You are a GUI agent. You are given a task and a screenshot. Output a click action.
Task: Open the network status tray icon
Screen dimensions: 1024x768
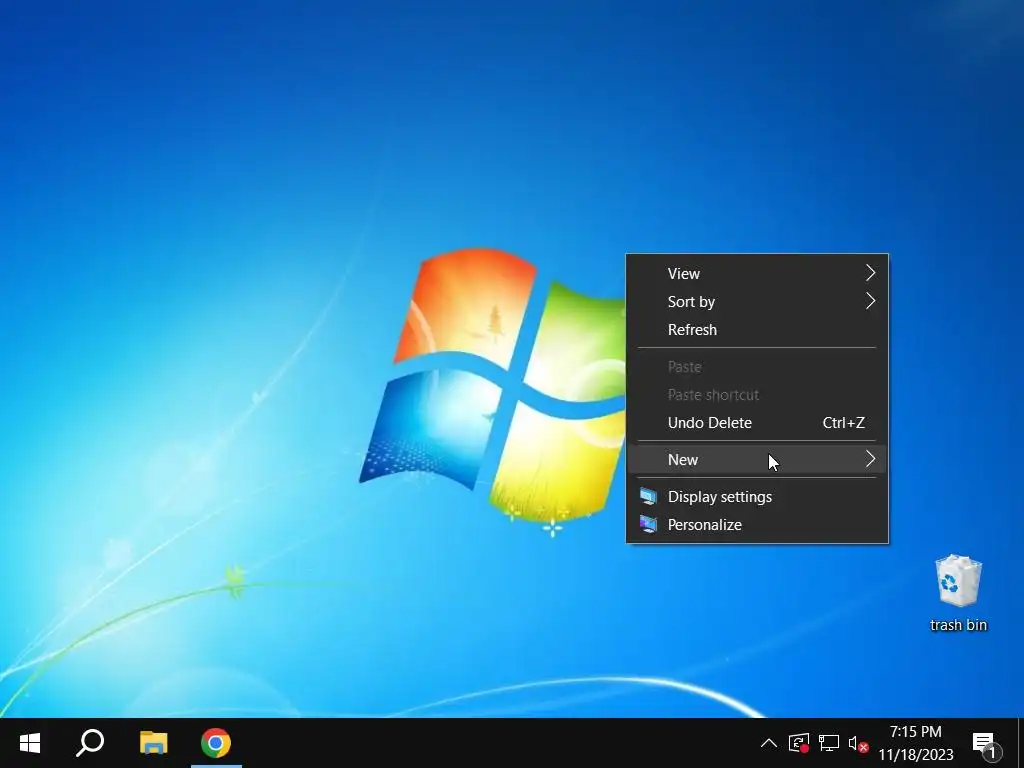829,743
